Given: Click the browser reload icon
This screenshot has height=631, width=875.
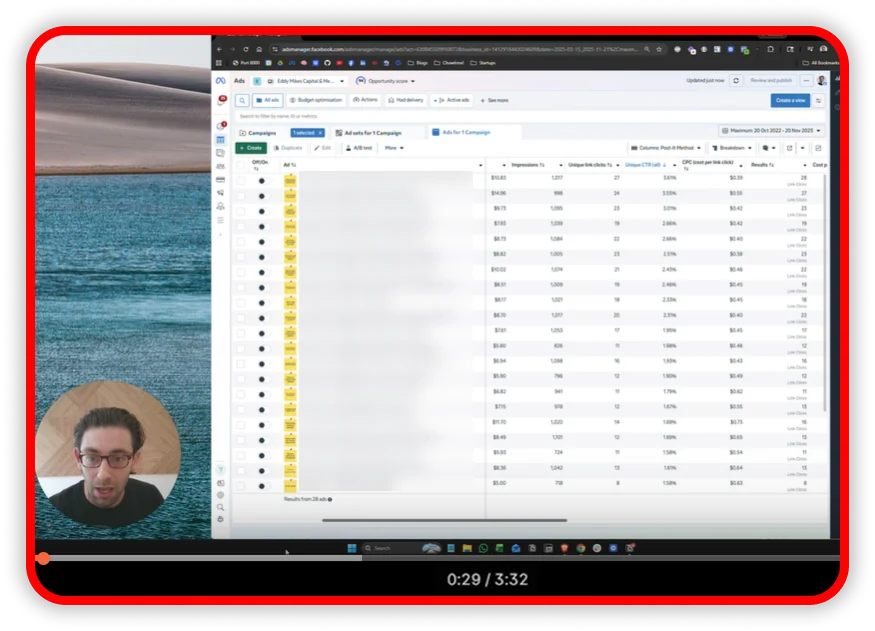Looking at the screenshot, I should (246, 48).
